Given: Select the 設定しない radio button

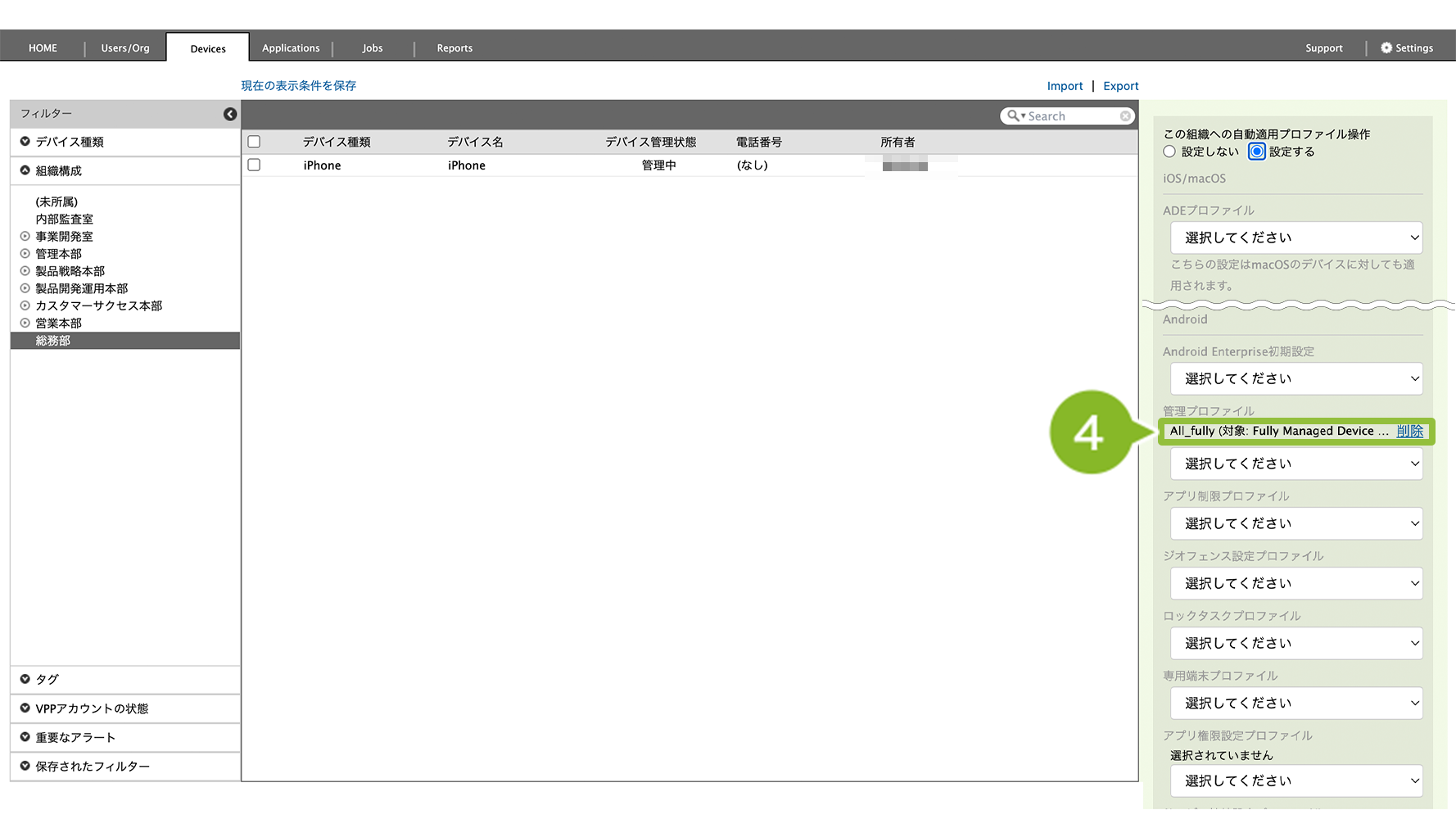Looking at the screenshot, I should [1169, 152].
